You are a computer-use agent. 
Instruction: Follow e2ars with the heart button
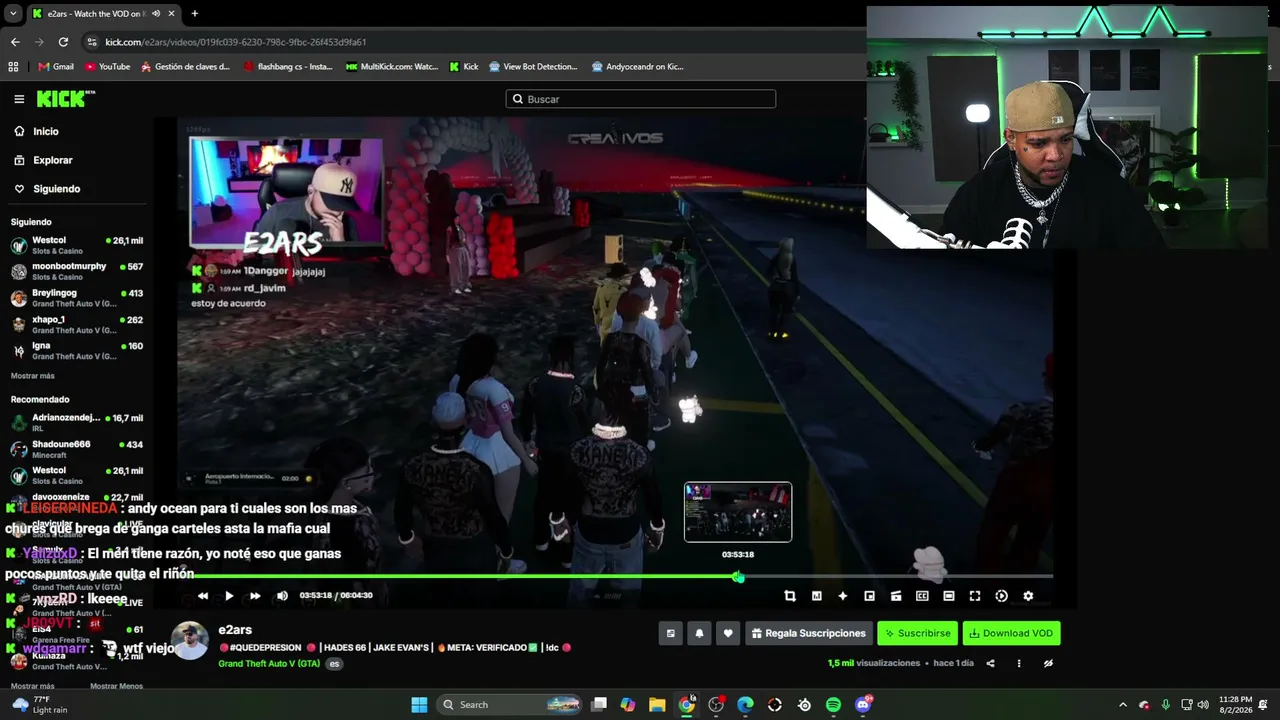click(x=728, y=633)
